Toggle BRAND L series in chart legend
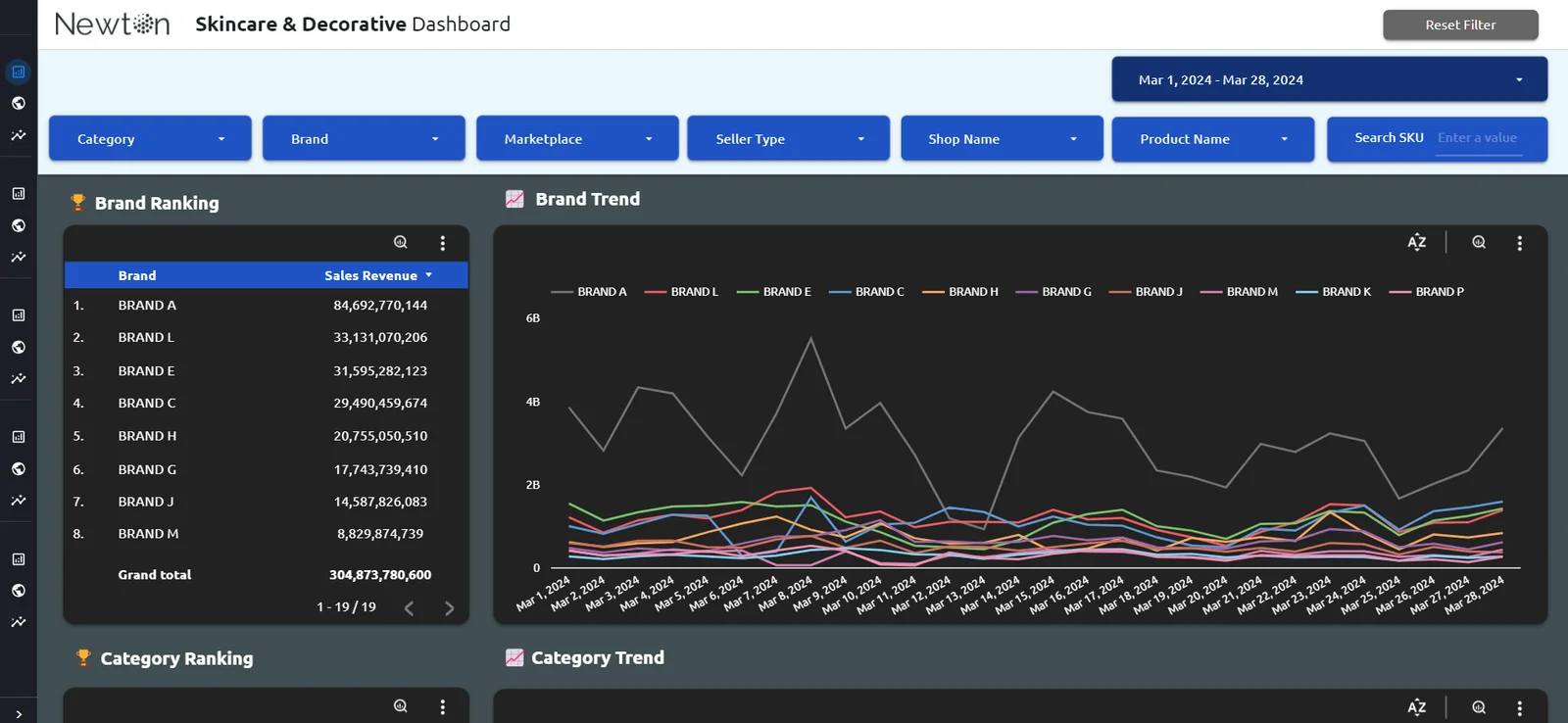The height and width of the screenshot is (723, 1568). click(x=694, y=292)
